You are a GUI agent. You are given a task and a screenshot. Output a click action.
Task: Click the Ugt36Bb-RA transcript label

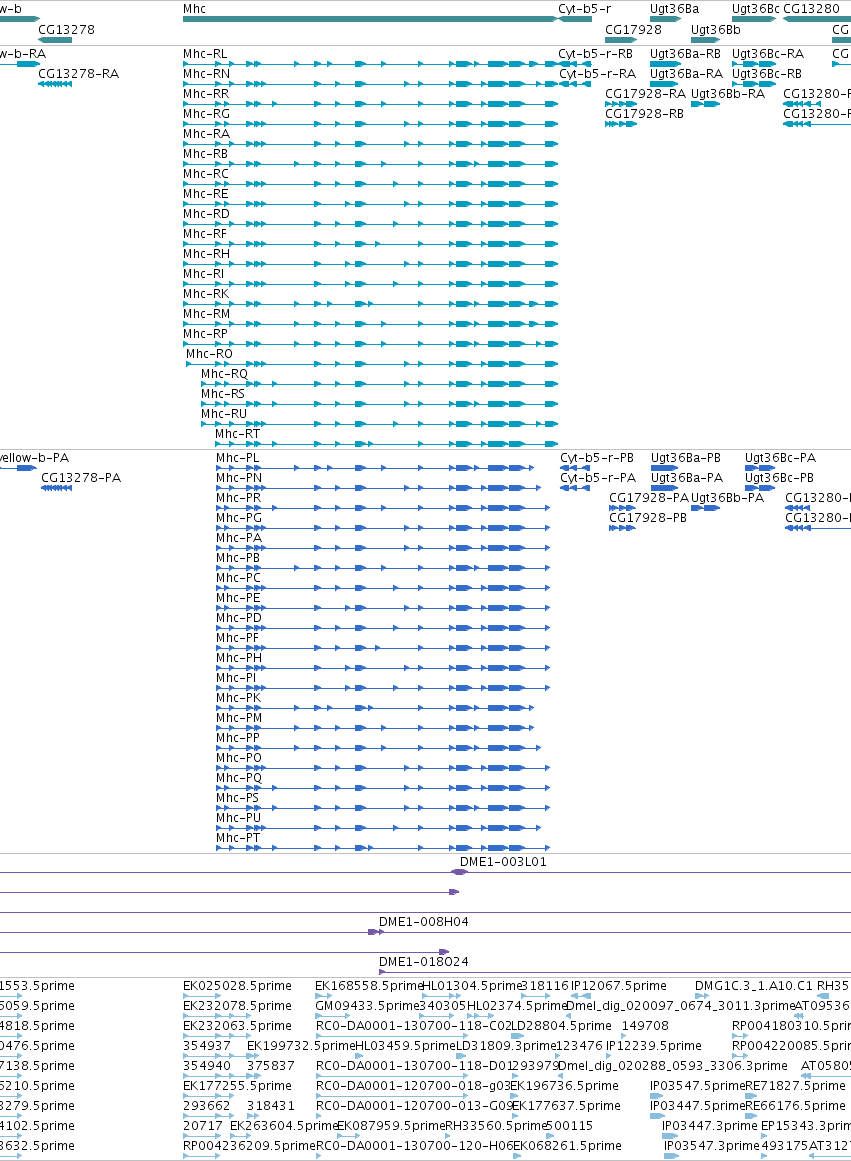point(727,94)
